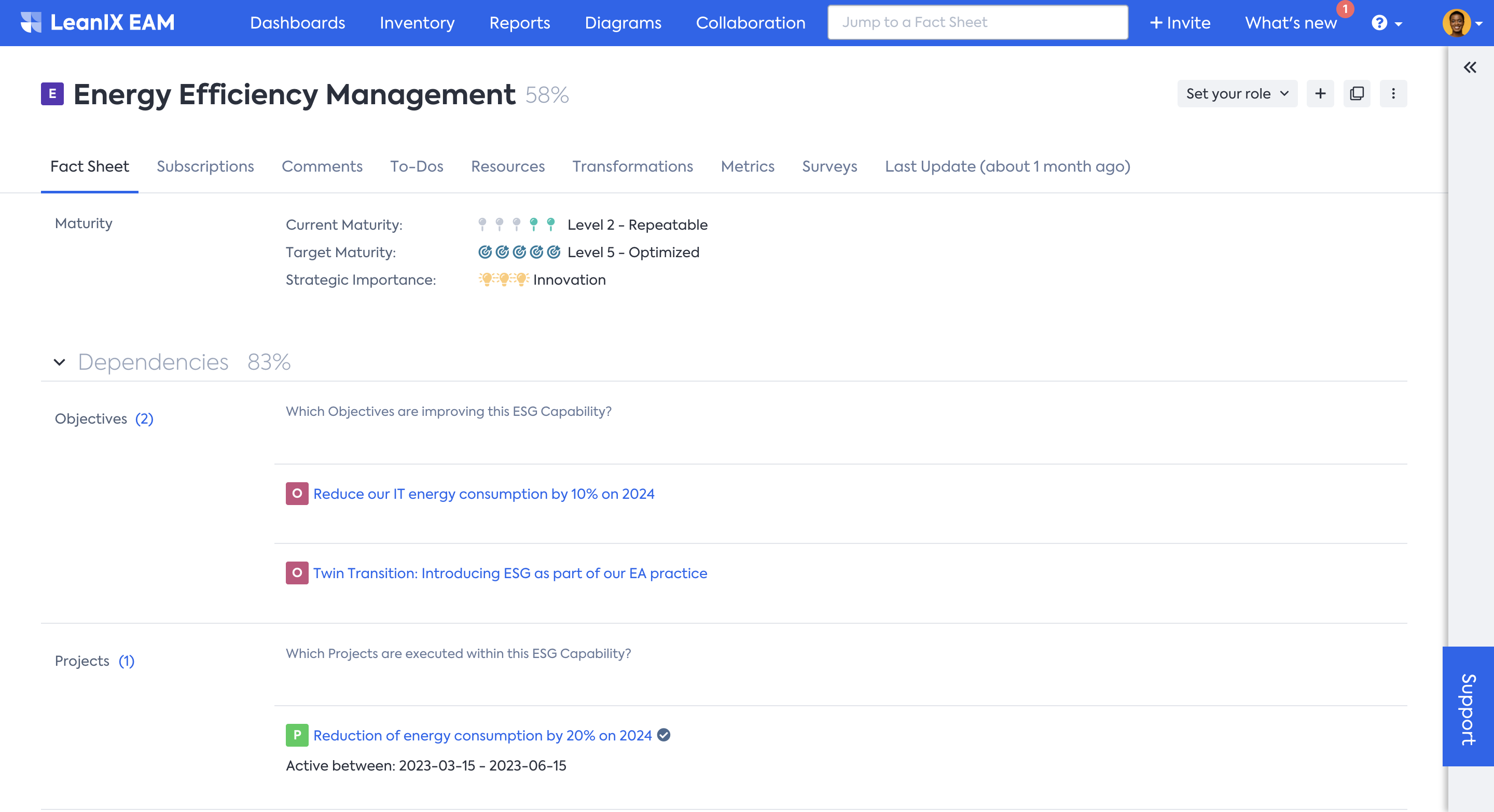Click the plus add button near Set your role
The width and height of the screenshot is (1494, 812).
point(1320,94)
